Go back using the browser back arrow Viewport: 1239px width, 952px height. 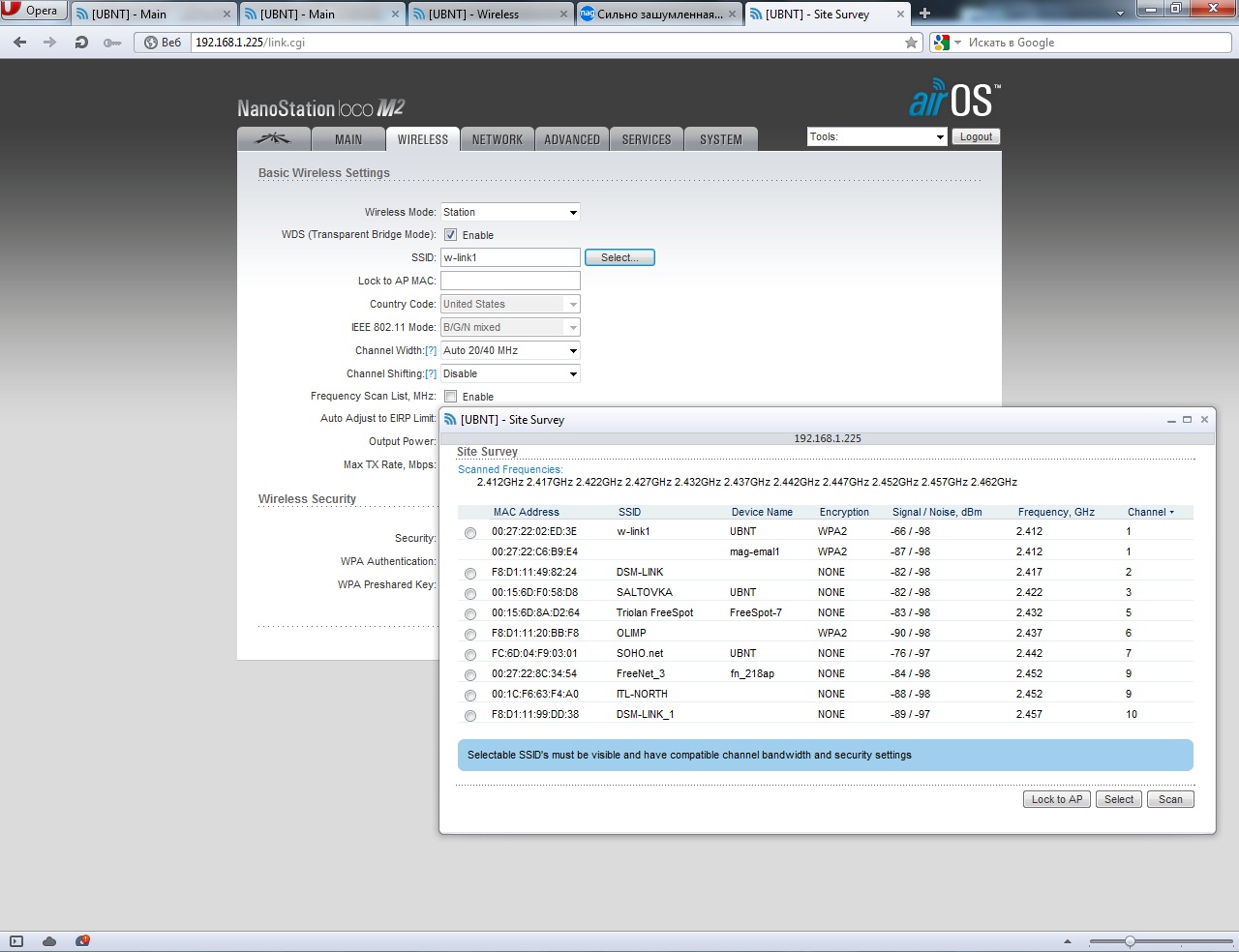(20, 43)
